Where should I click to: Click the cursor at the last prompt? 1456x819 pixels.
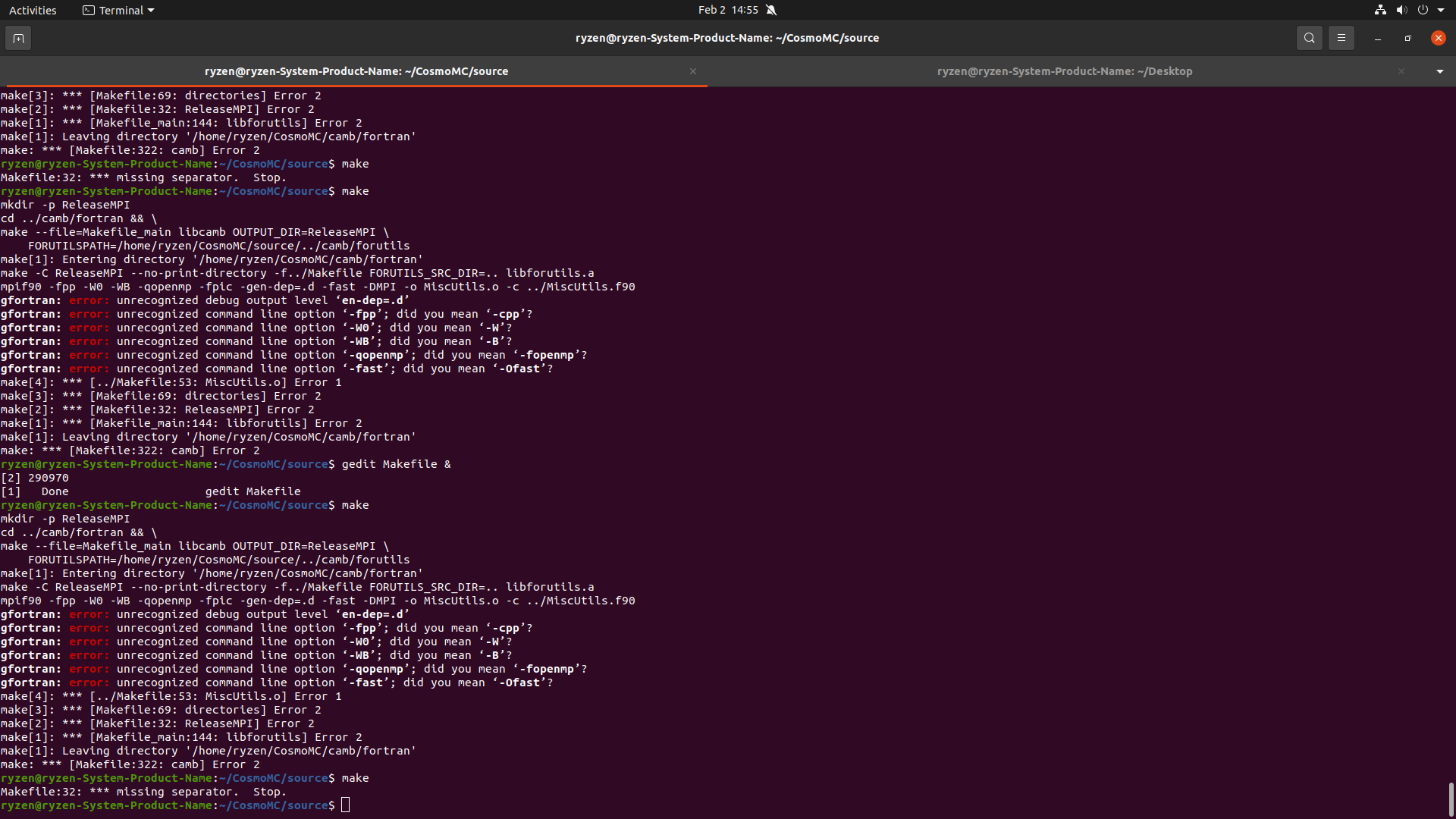click(346, 805)
